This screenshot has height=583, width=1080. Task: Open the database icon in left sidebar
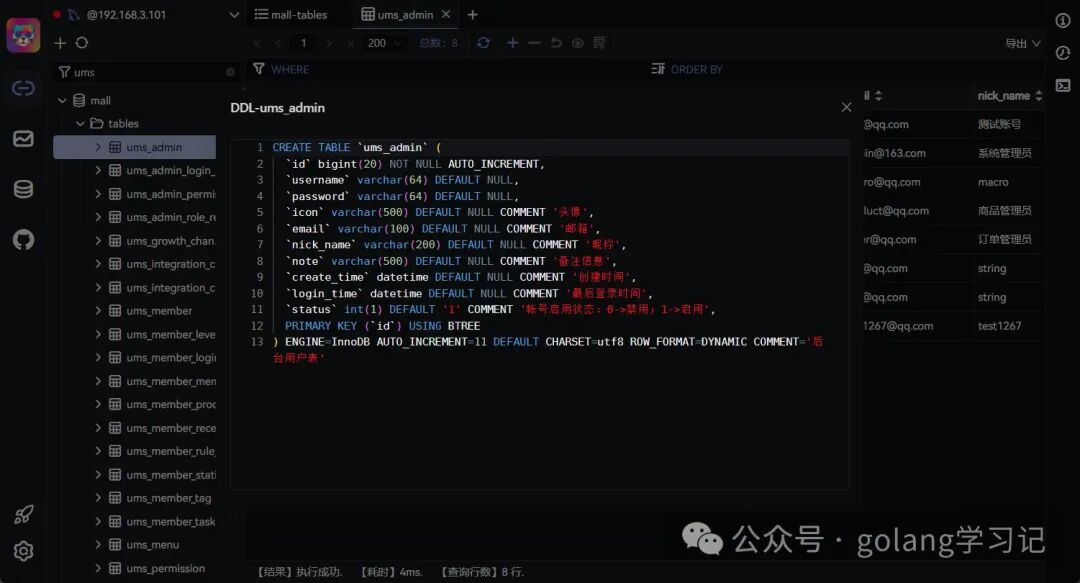click(23, 189)
